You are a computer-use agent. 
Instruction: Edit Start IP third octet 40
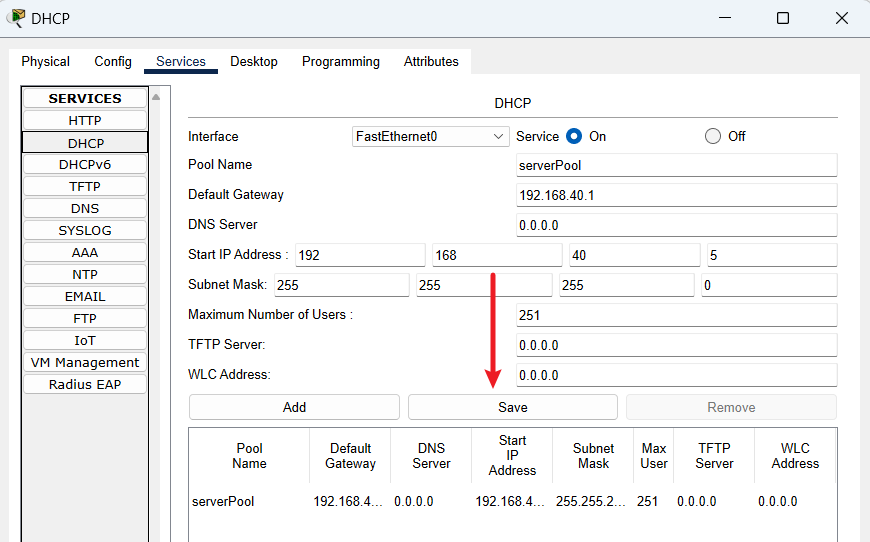635,255
